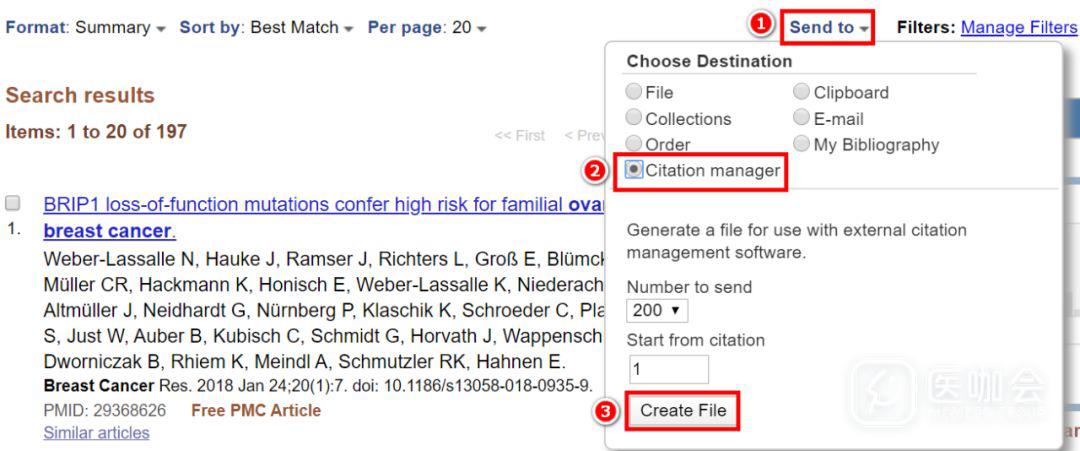Viewport: 1080px width, 451px height.
Task: Expand the Format Summary dropdown
Action: point(86,28)
